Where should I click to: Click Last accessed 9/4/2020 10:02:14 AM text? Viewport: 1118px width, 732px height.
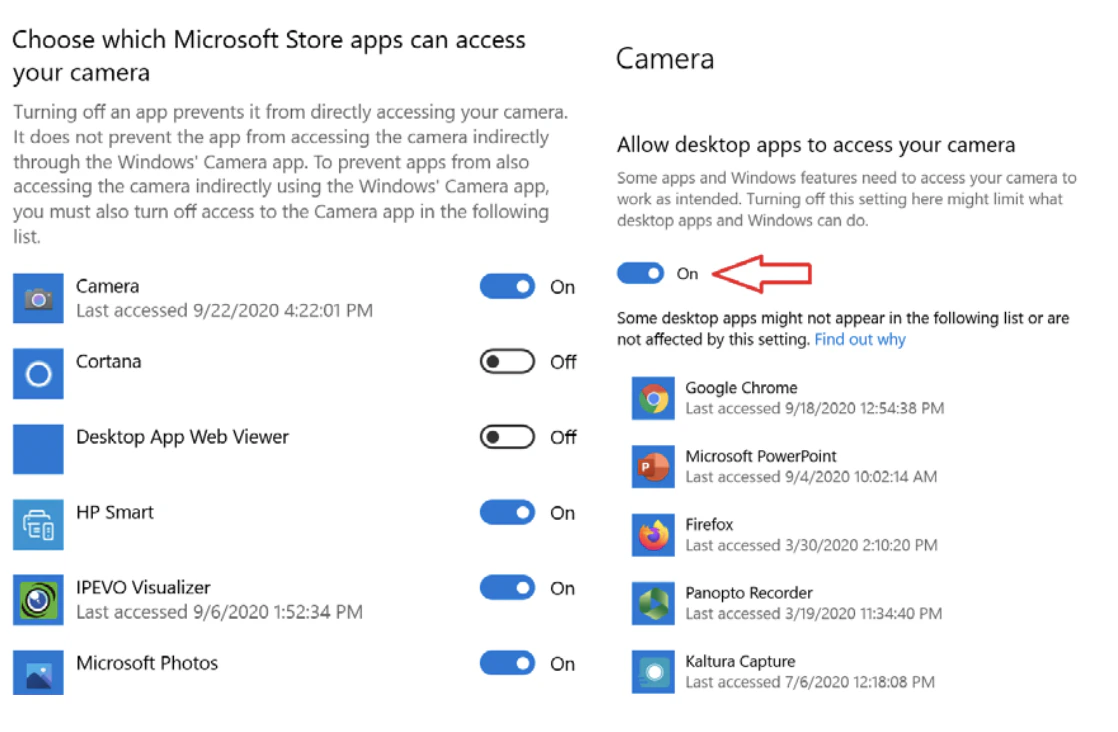tap(811, 477)
